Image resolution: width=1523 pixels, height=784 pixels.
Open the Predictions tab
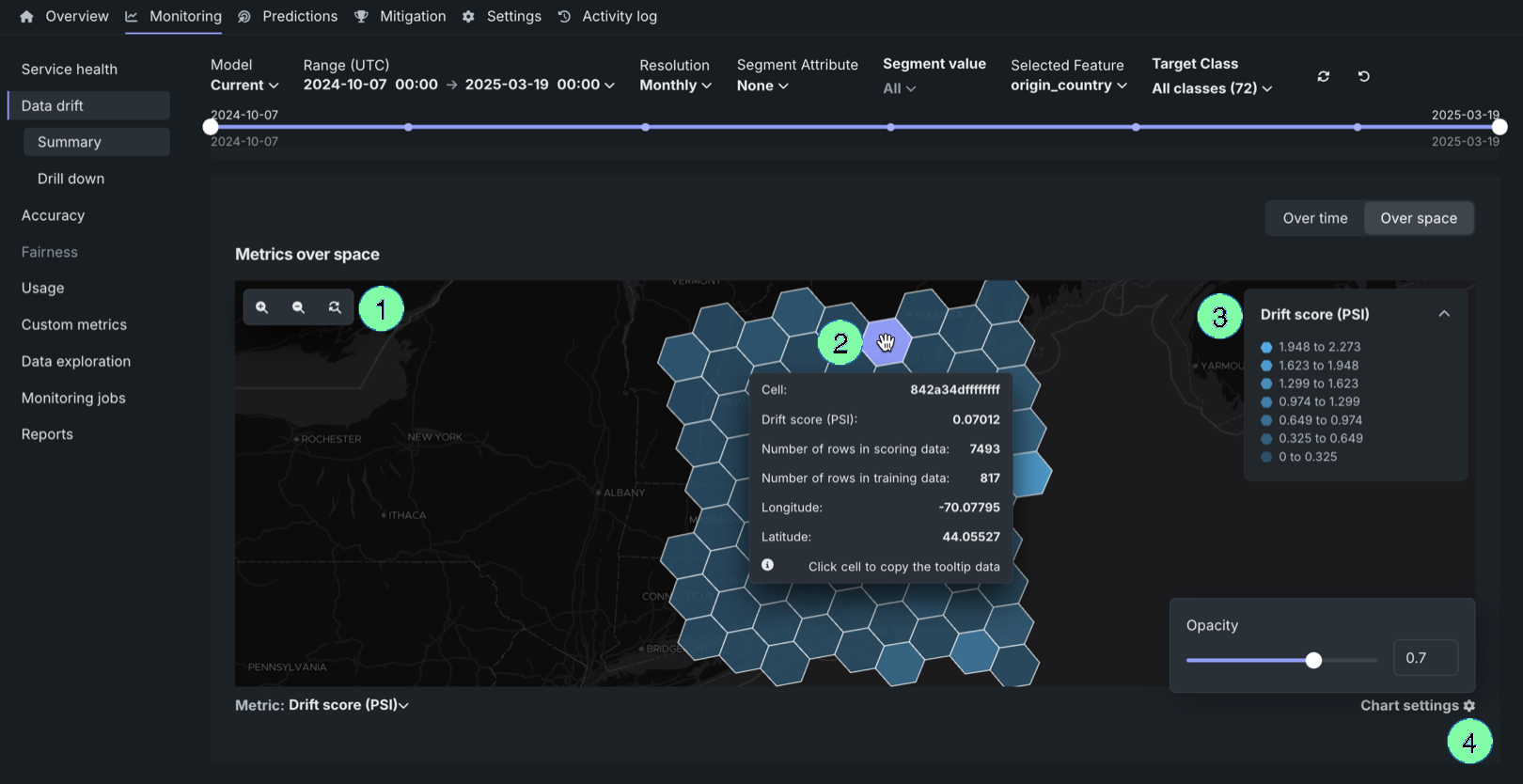click(x=299, y=17)
